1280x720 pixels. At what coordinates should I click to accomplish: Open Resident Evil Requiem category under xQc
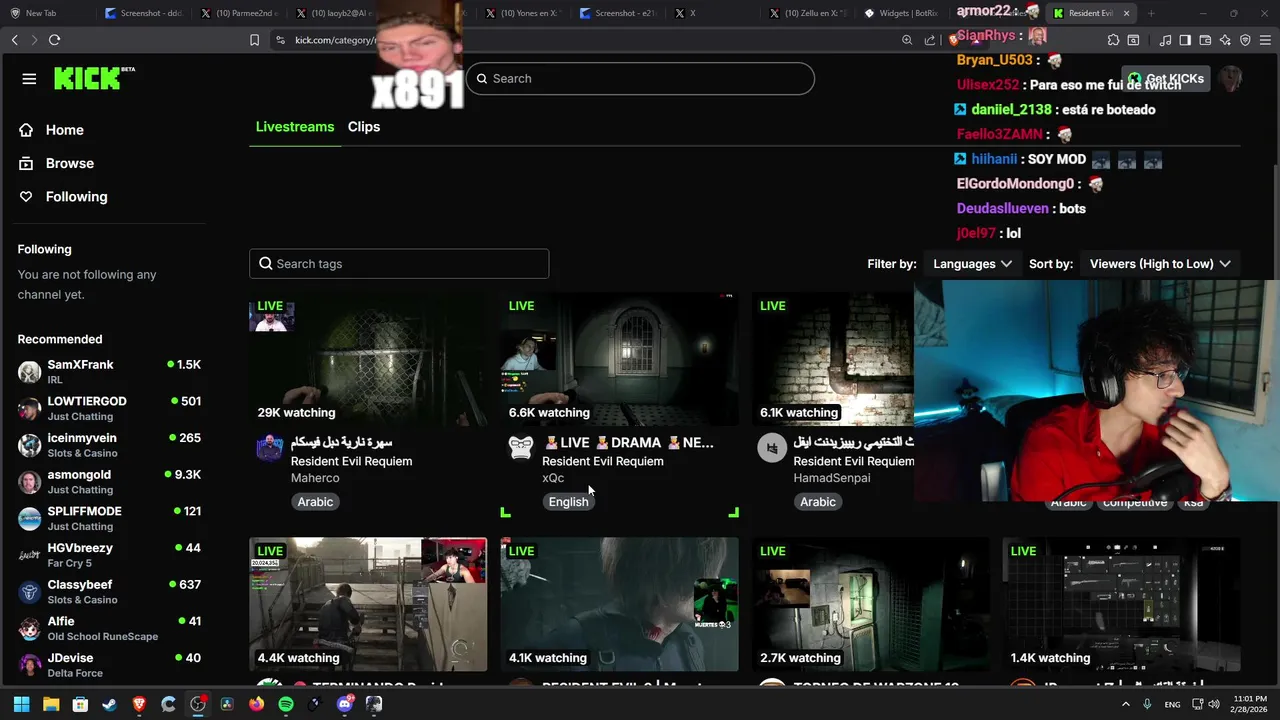(603, 461)
